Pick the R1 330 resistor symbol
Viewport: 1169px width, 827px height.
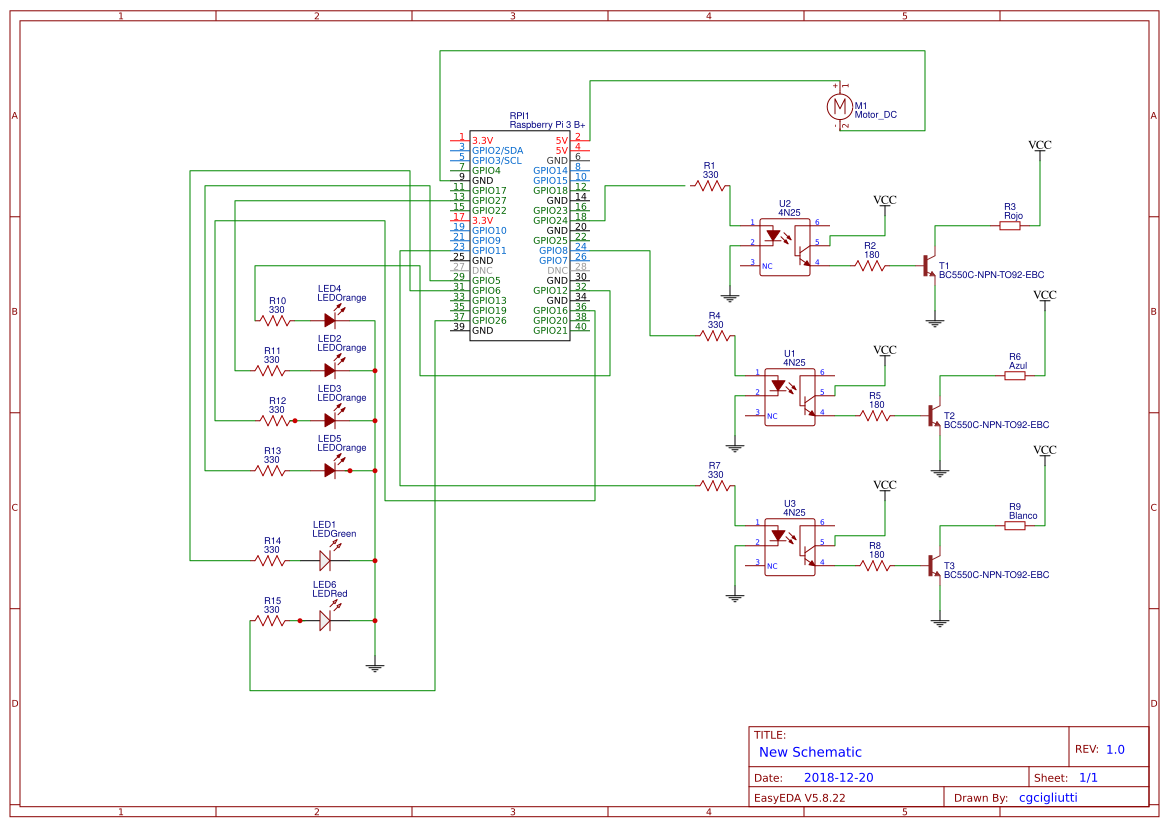708,185
